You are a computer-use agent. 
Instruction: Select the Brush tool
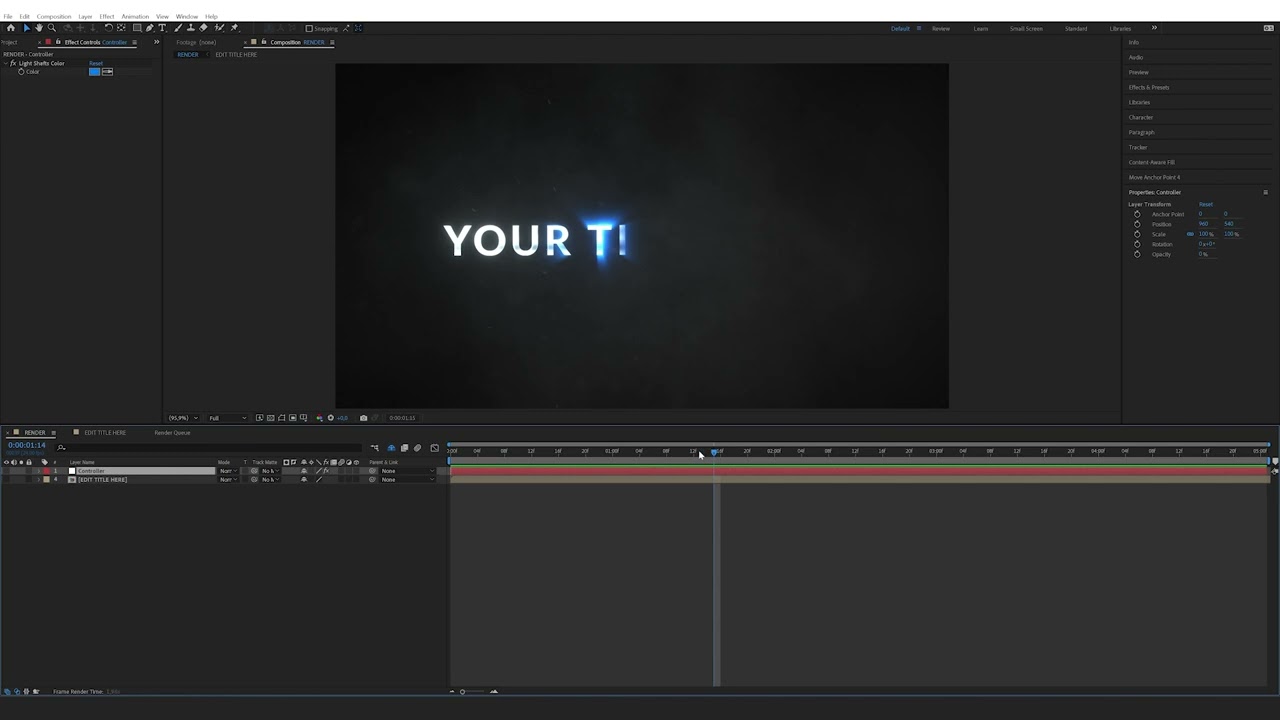point(178,28)
